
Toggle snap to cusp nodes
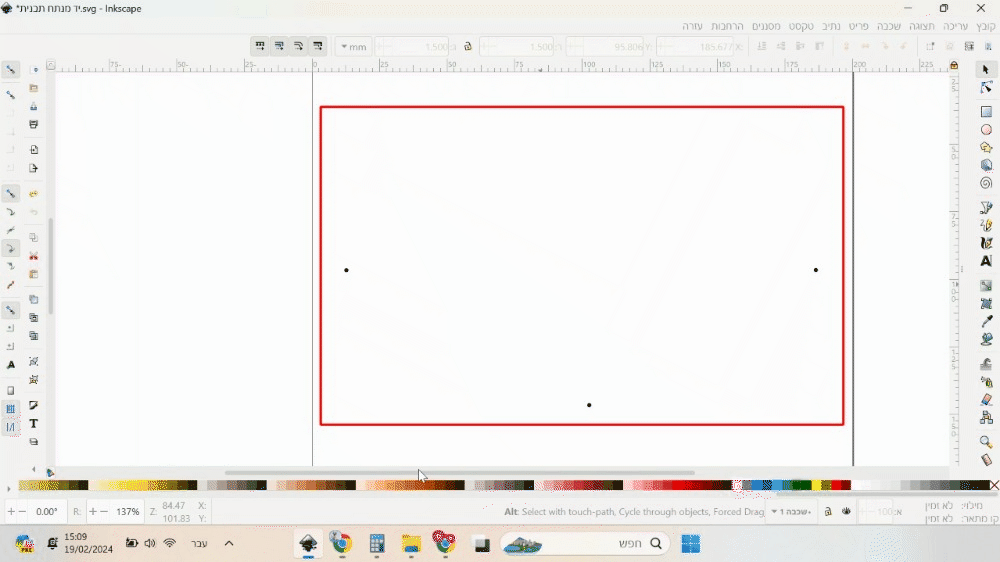tap(11, 248)
